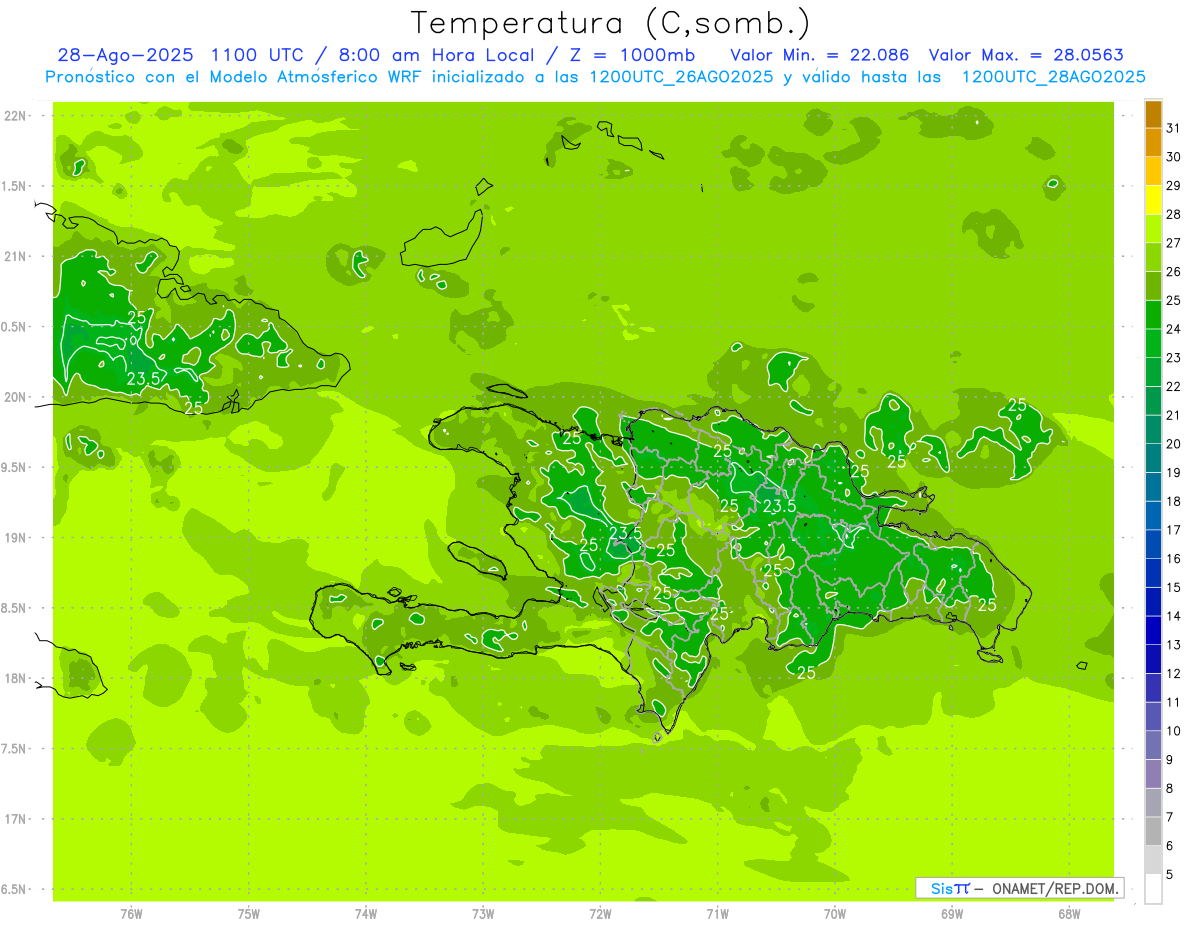Click the '0.5N' latitude axis label
1200x927 pixels.
[x=15, y=327]
